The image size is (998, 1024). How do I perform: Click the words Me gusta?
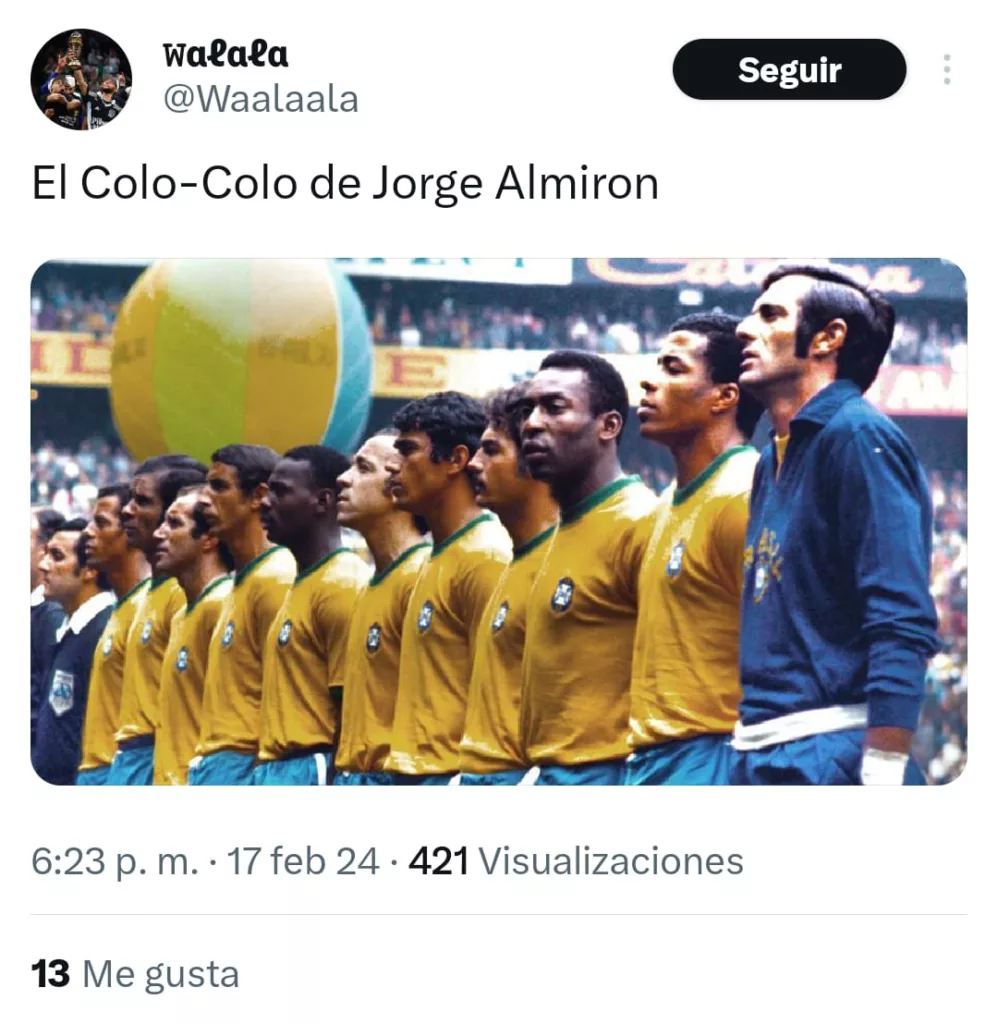coord(161,975)
